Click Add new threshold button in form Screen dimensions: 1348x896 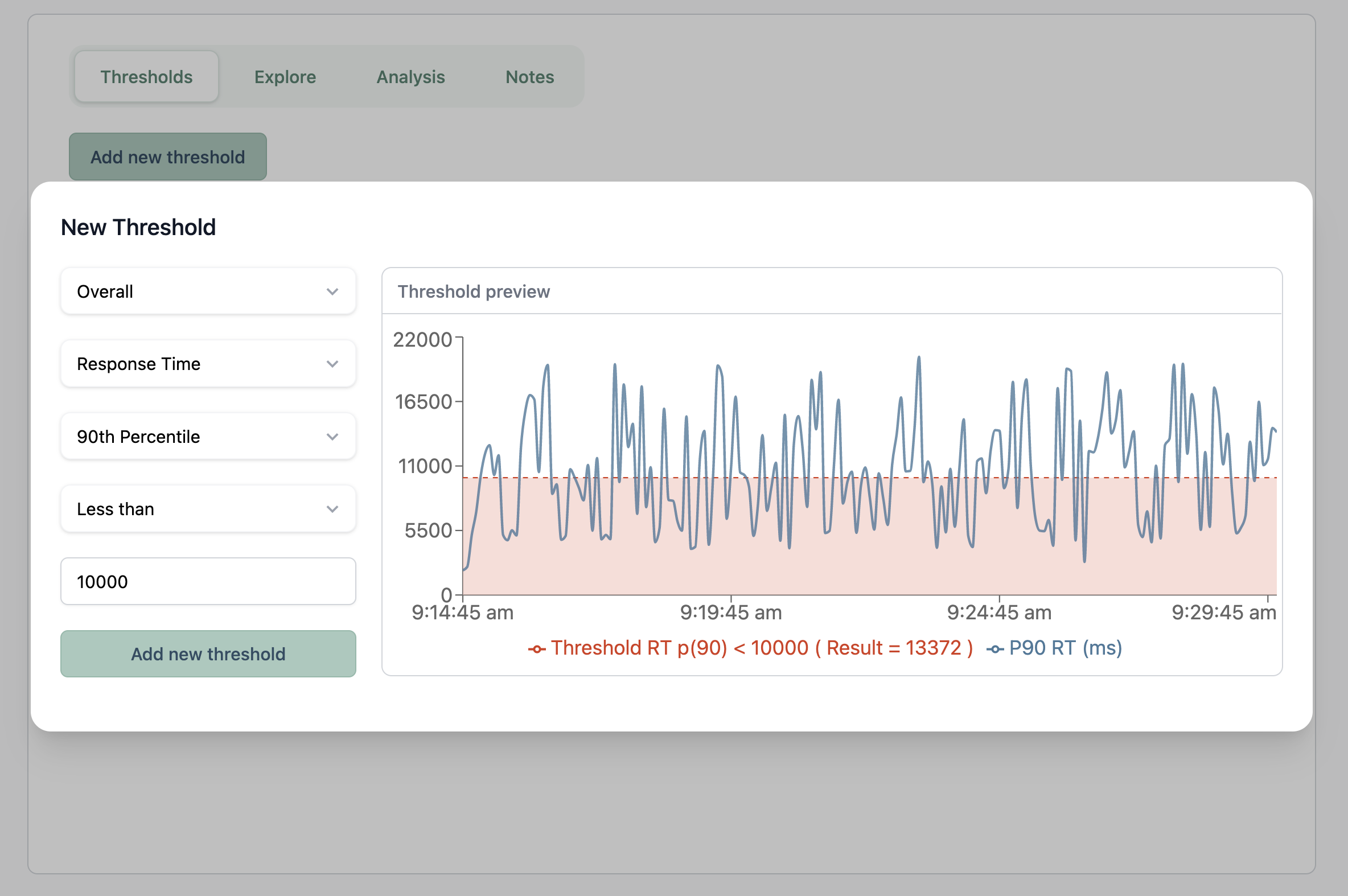[208, 654]
